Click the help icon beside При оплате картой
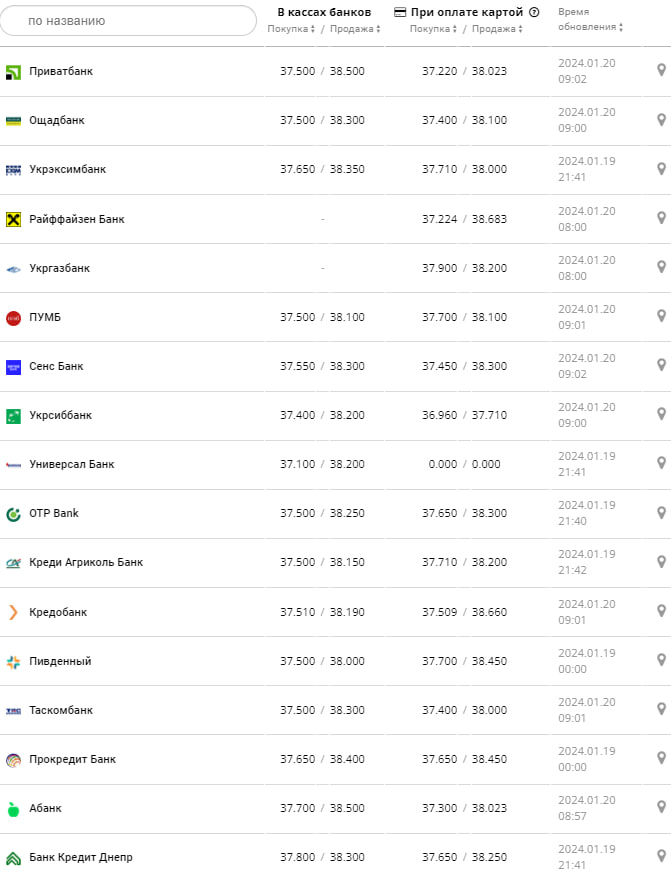Viewport: 671px width, 875px height. 534,12
